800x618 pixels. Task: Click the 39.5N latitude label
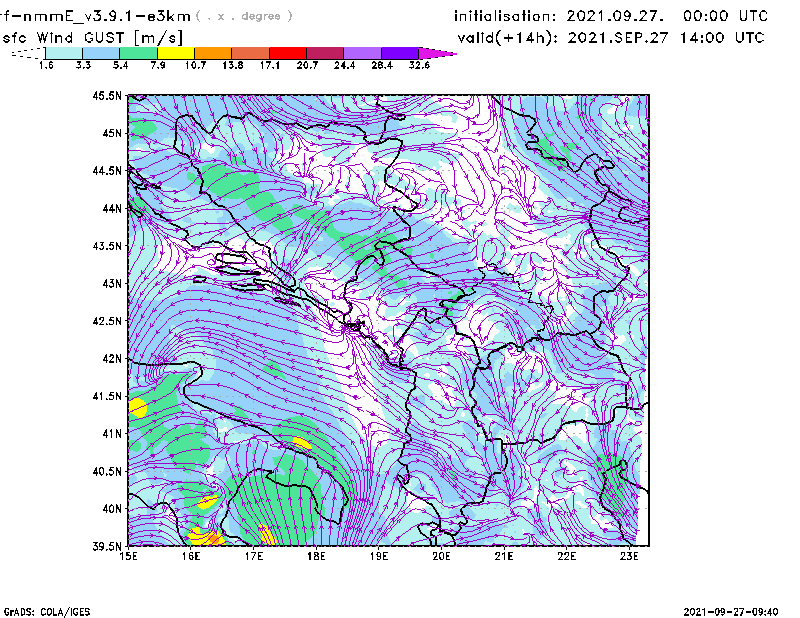107,546
